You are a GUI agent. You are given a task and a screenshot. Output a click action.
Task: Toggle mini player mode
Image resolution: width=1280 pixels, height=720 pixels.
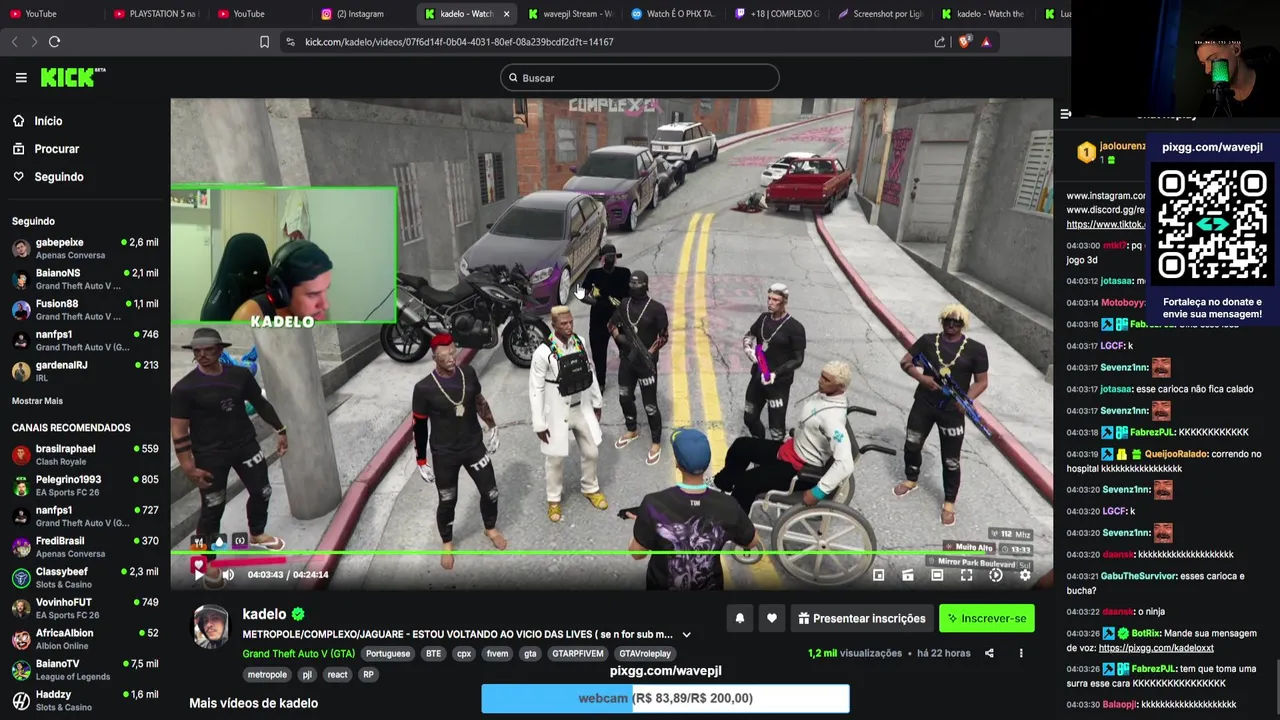coord(878,575)
